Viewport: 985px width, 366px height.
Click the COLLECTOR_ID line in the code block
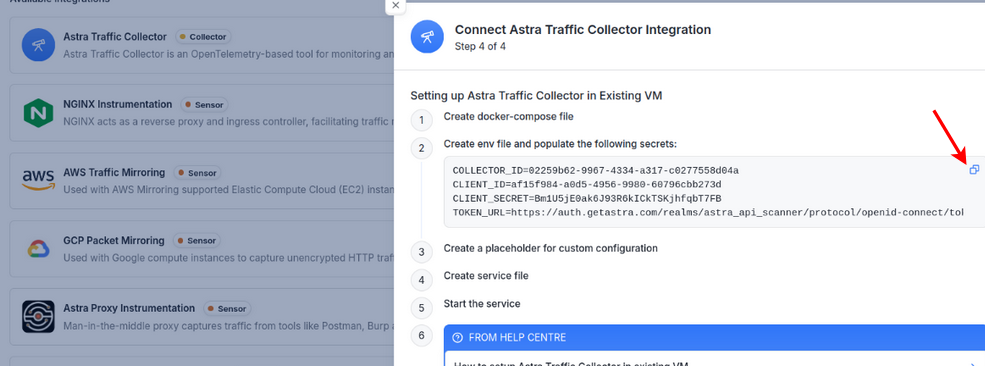(x=596, y=171)
